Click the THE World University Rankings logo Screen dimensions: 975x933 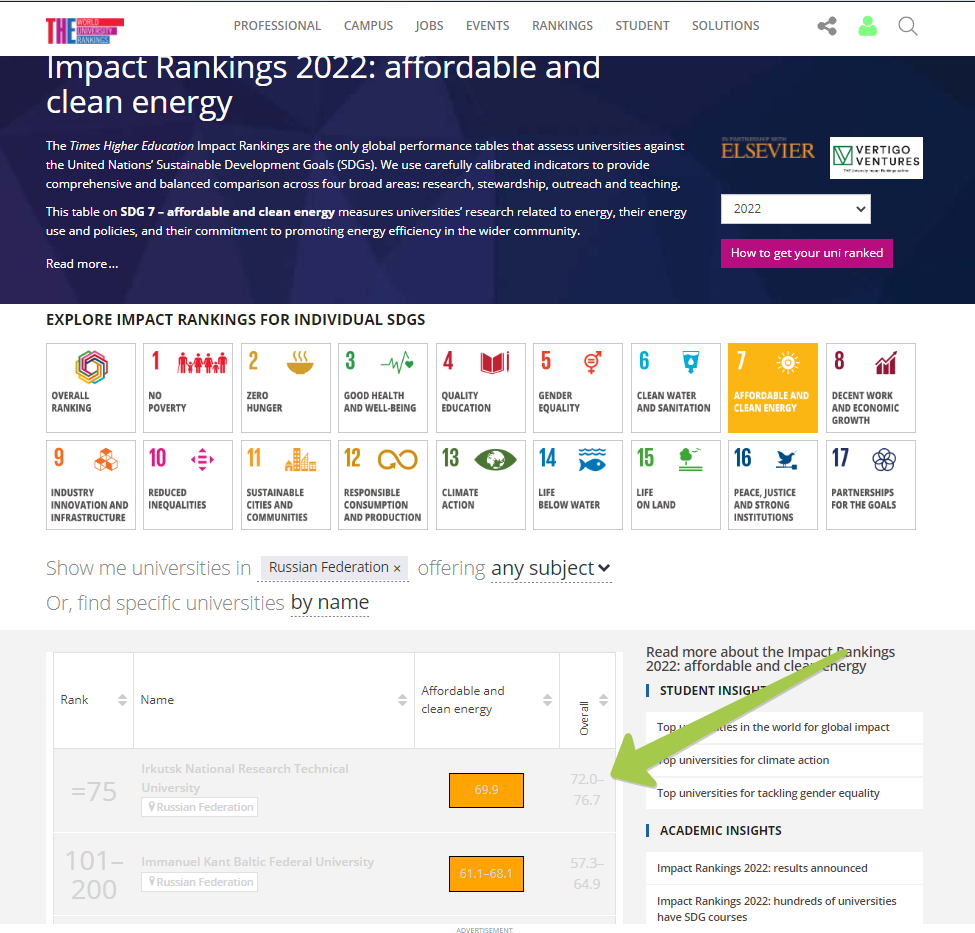(85, 30)
